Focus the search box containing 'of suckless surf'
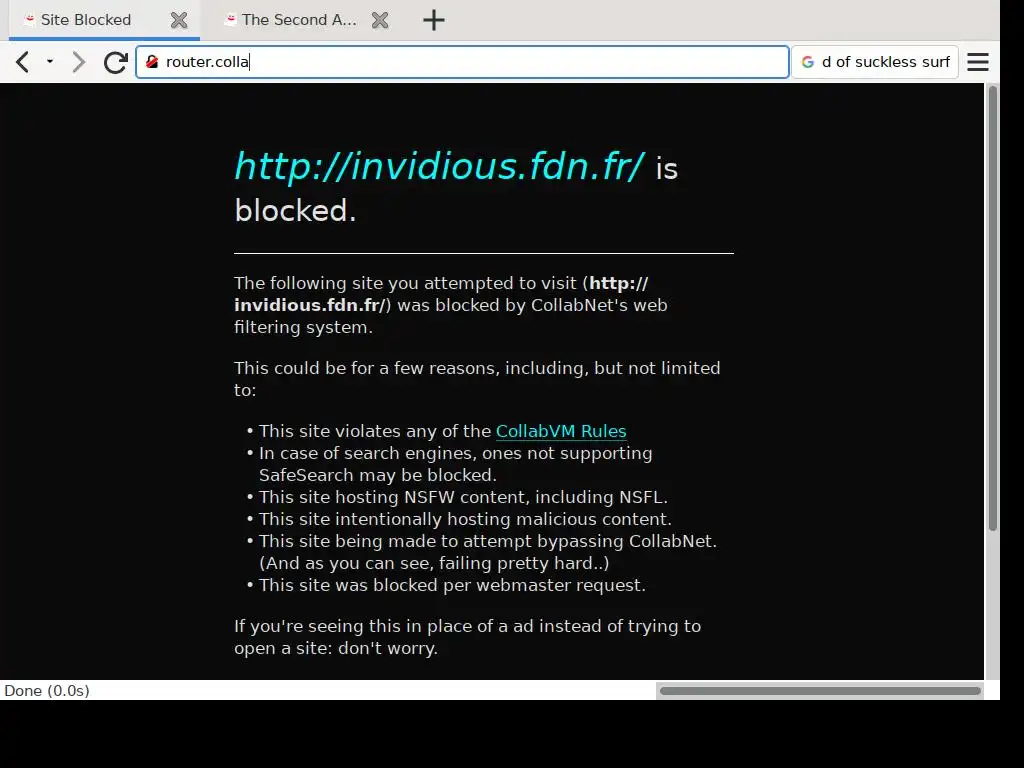The height and width of the screenshot is (768, 1024). point(874,62)
